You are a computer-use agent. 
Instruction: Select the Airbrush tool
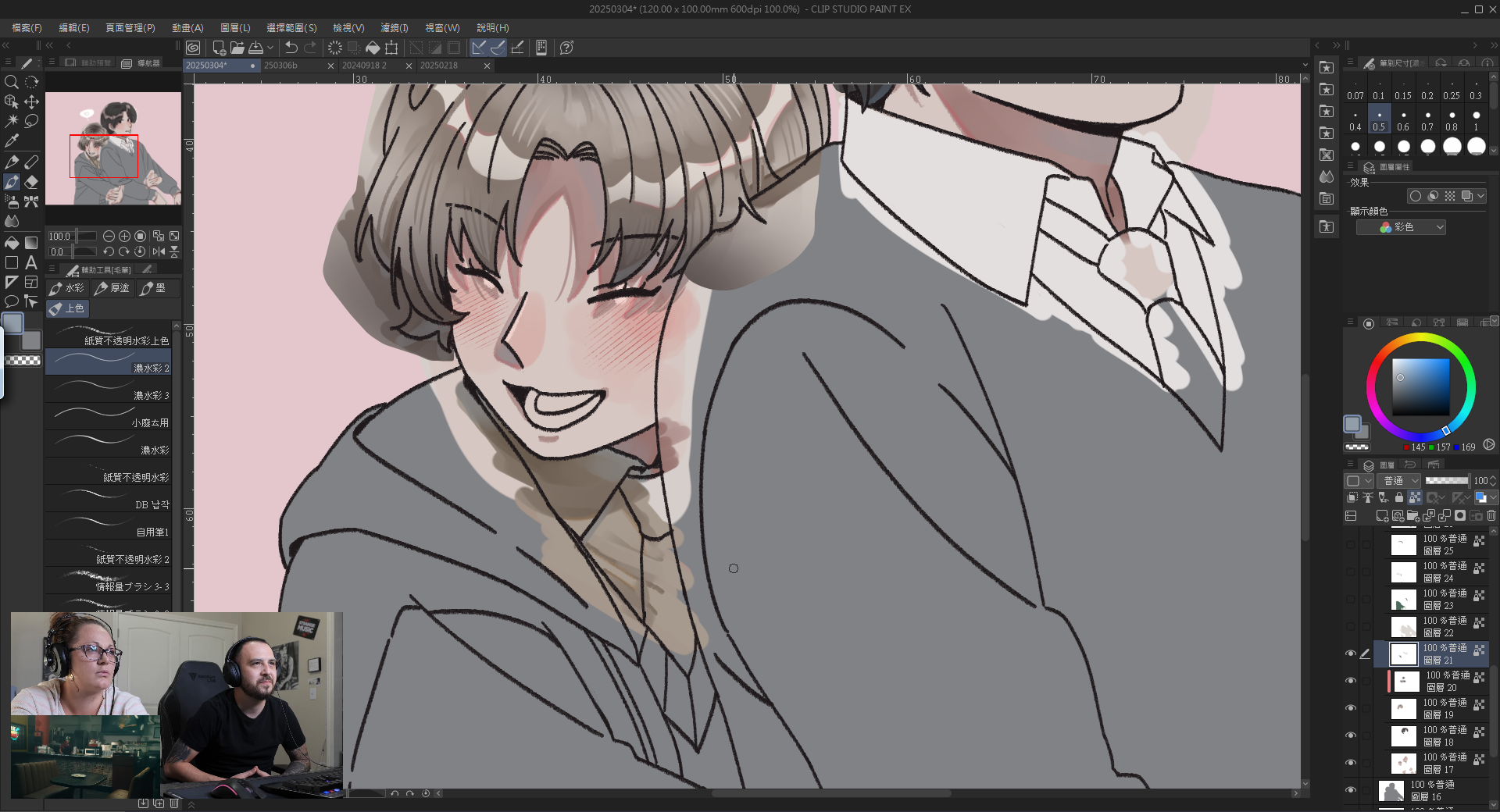11,201
